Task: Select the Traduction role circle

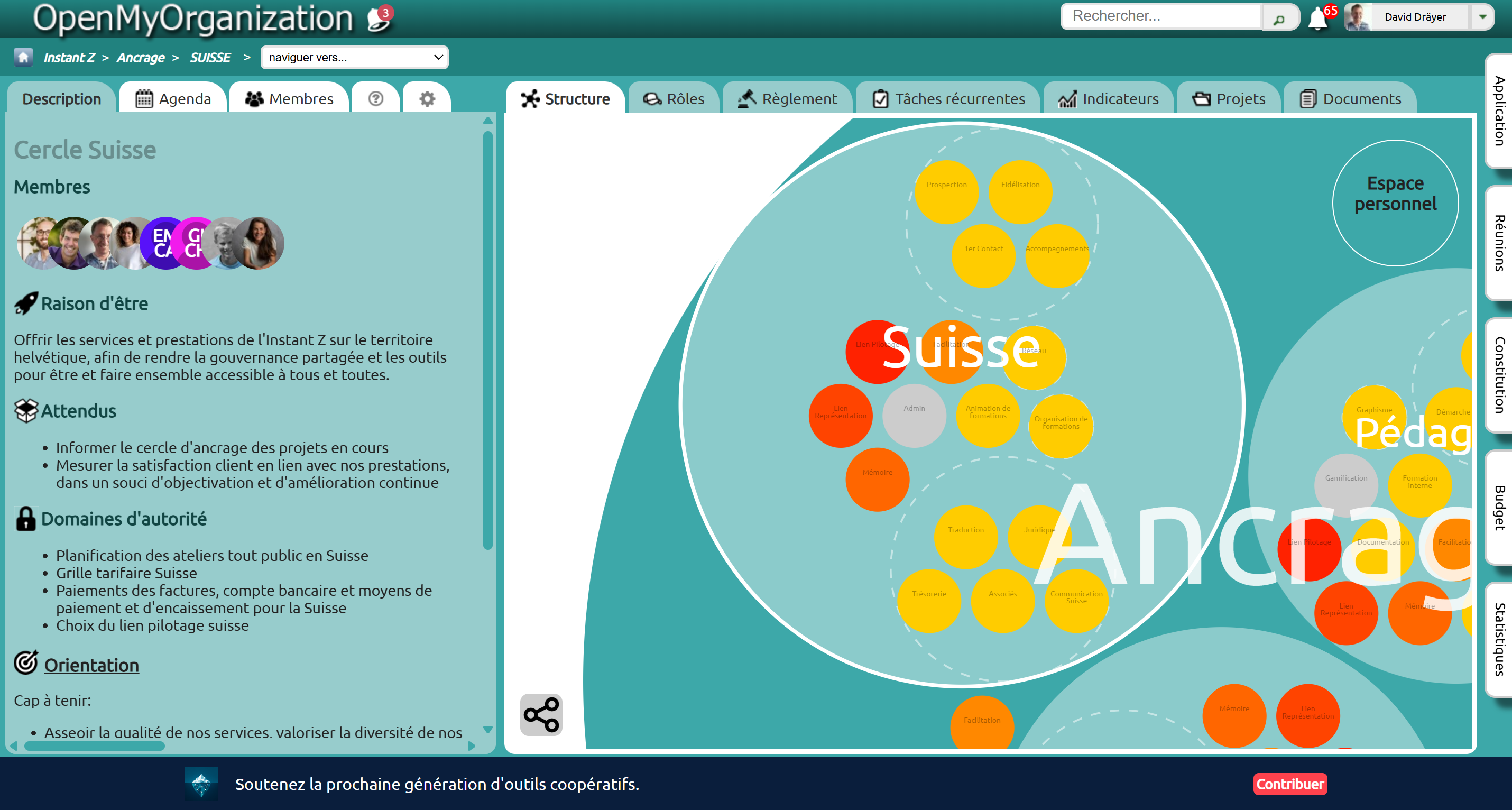Action: [965, 537]
